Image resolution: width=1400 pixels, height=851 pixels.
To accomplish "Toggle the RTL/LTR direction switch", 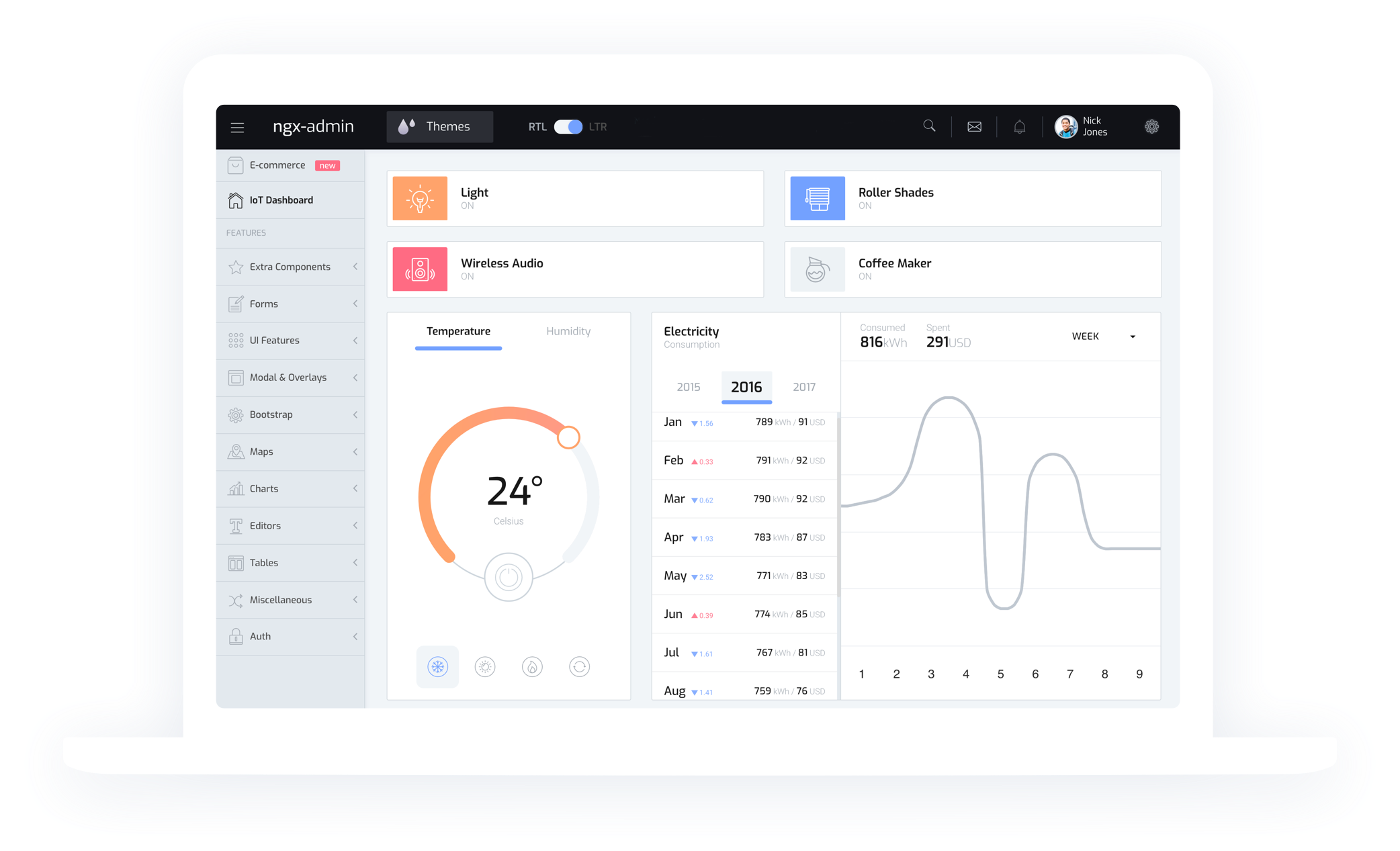I will click(568, 127).
